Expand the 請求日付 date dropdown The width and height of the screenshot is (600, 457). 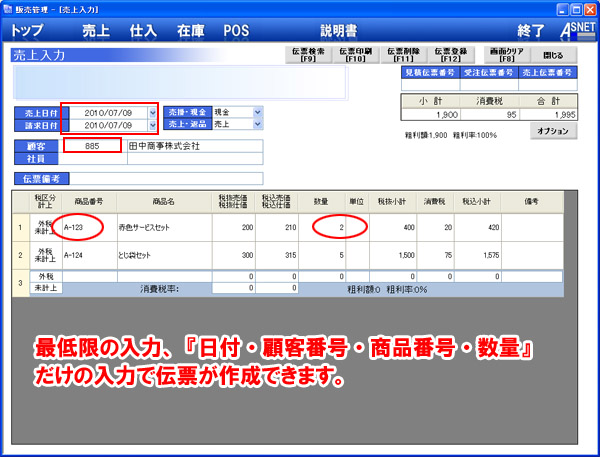[x=152, y=125]
